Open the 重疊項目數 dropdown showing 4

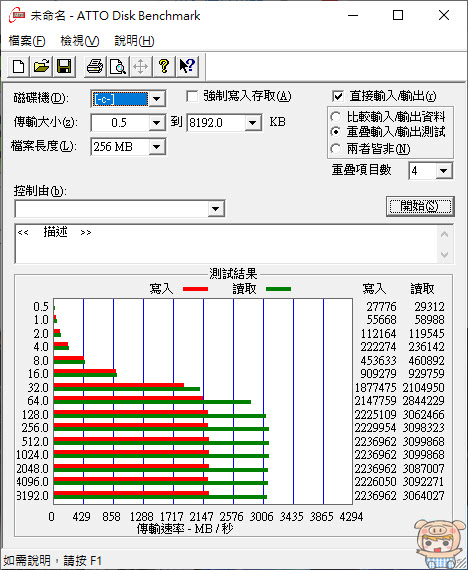pyautogui.click(x=444, y=170)
